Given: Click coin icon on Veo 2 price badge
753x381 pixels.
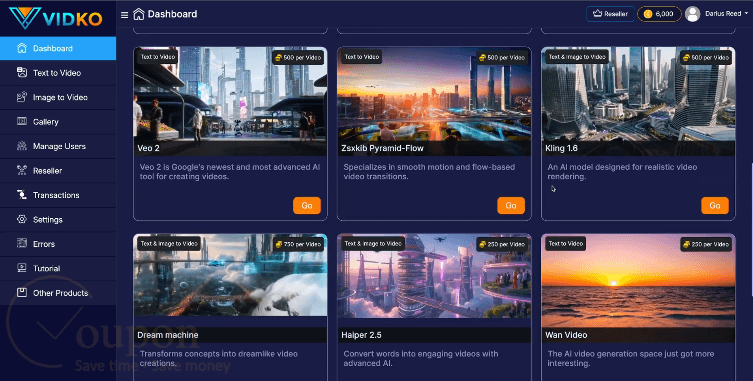Looking at the screenshot, I should (278, 58).
